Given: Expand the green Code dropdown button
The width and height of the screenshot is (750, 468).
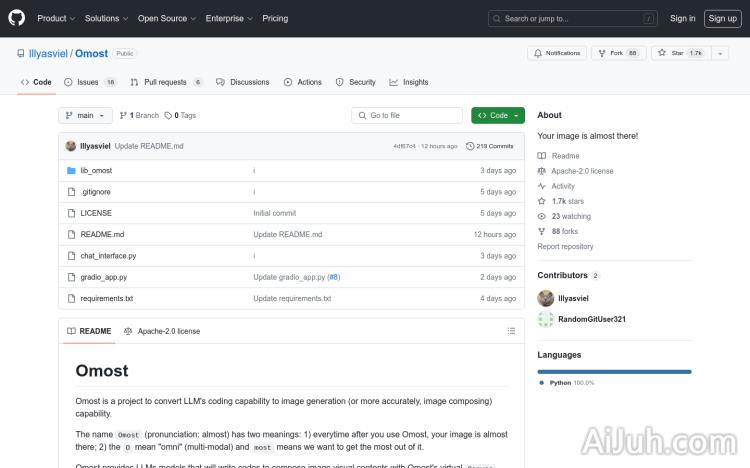Looking at the screenshot, I should [498, 115].
